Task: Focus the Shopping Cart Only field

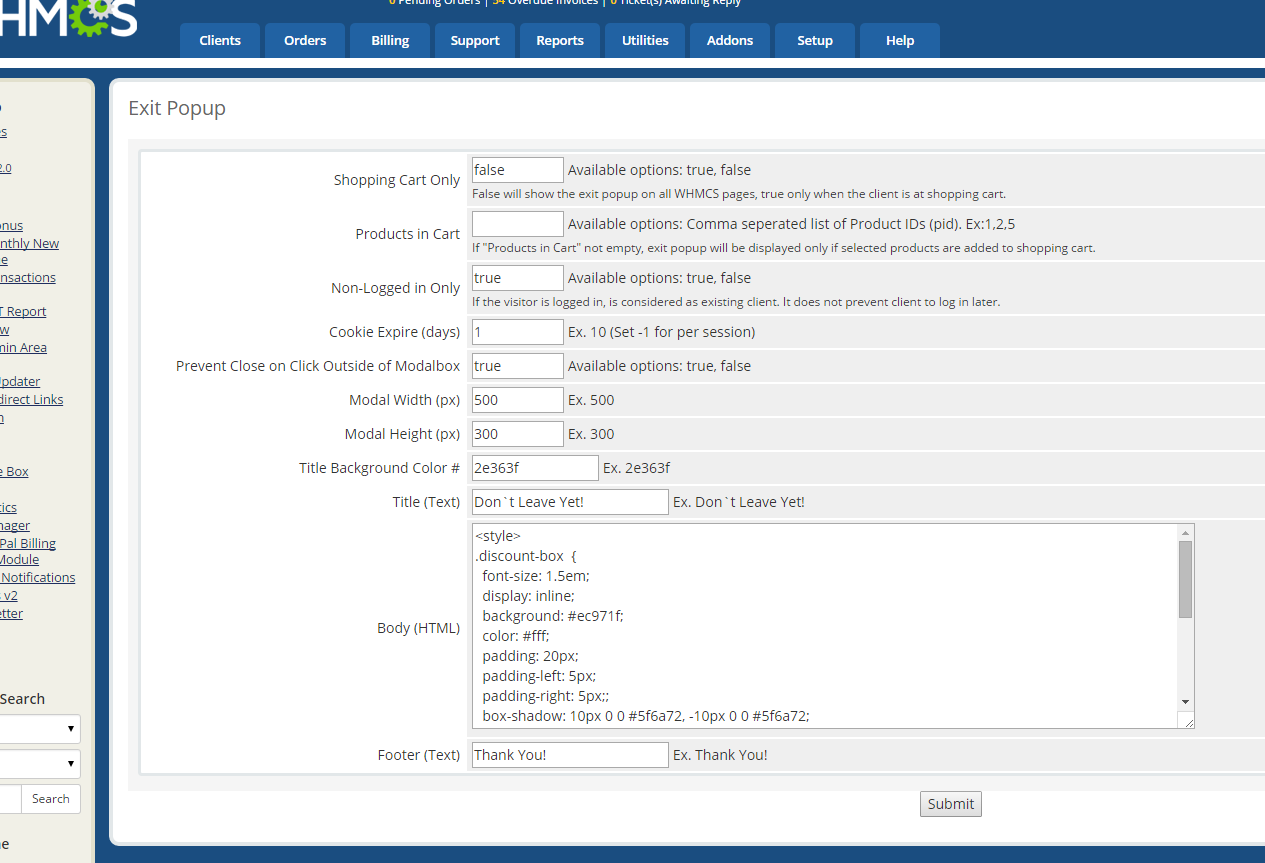Action: click(x=517, y=170)
